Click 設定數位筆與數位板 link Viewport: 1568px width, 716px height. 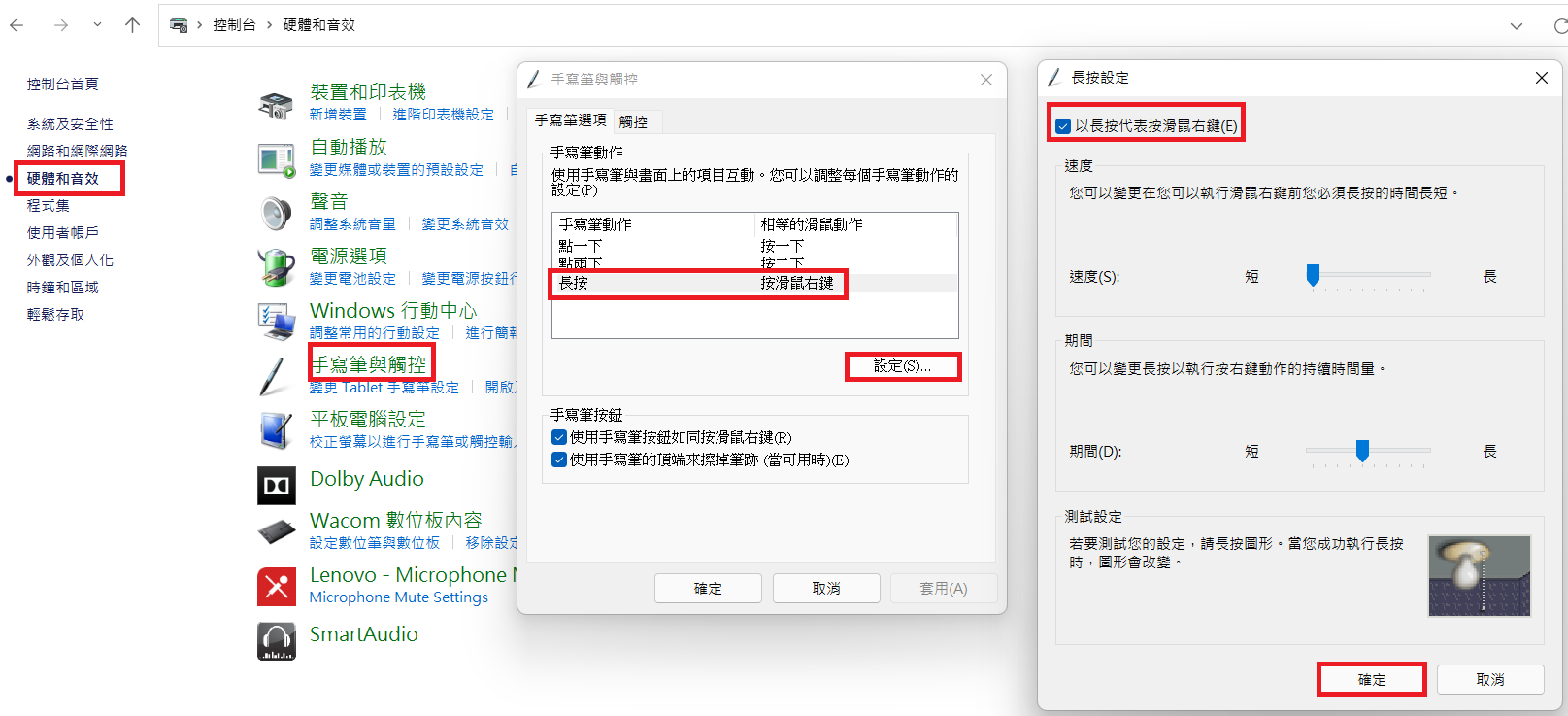click(375, 543)
